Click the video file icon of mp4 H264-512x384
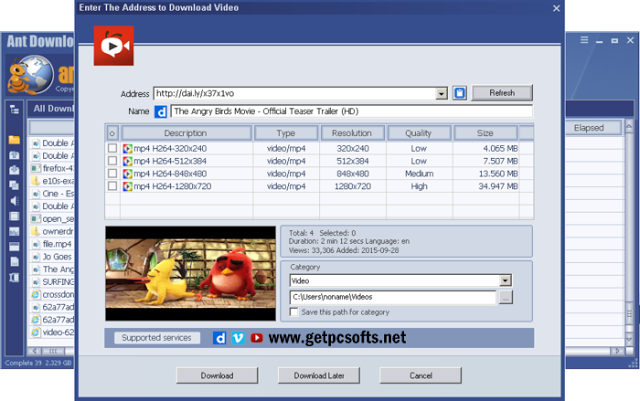 [127, 161]
